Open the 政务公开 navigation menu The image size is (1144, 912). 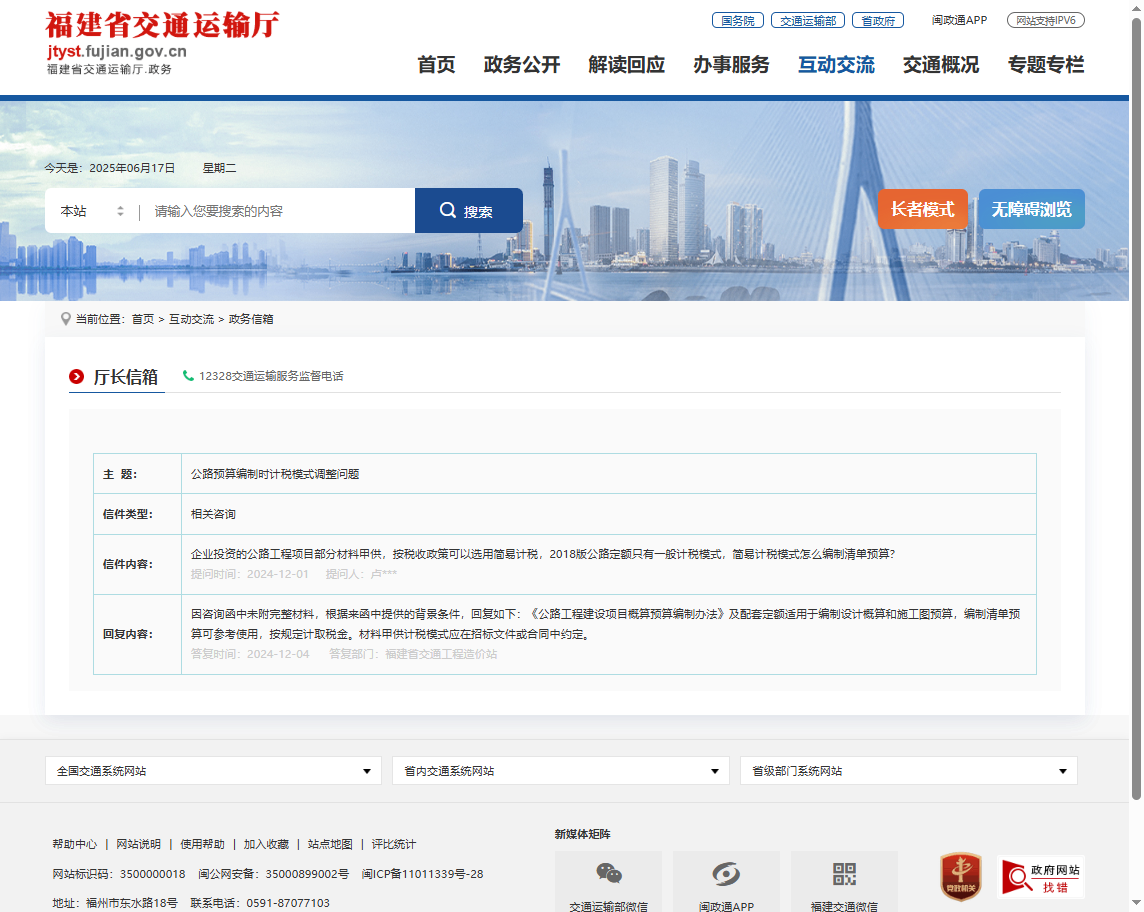pos(521,65)
